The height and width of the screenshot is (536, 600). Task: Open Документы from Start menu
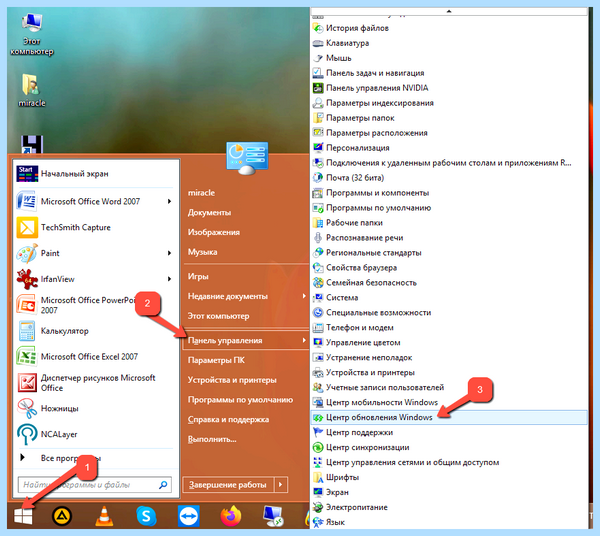209,213
